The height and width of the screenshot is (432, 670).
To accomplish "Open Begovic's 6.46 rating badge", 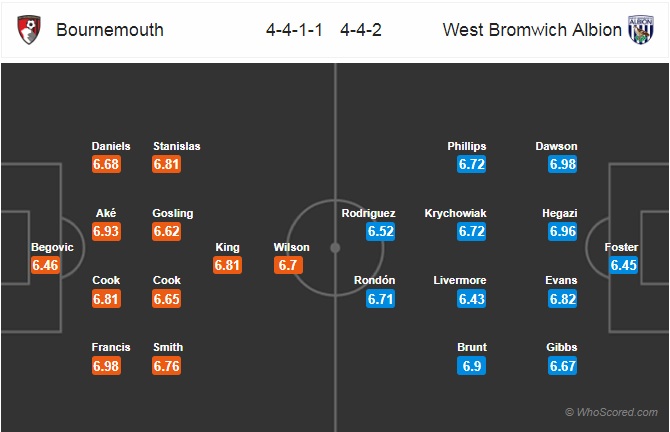I will [45, 265].
